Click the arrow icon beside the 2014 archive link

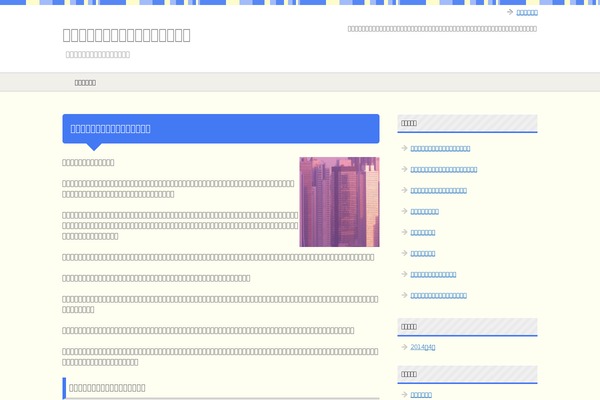404,347
